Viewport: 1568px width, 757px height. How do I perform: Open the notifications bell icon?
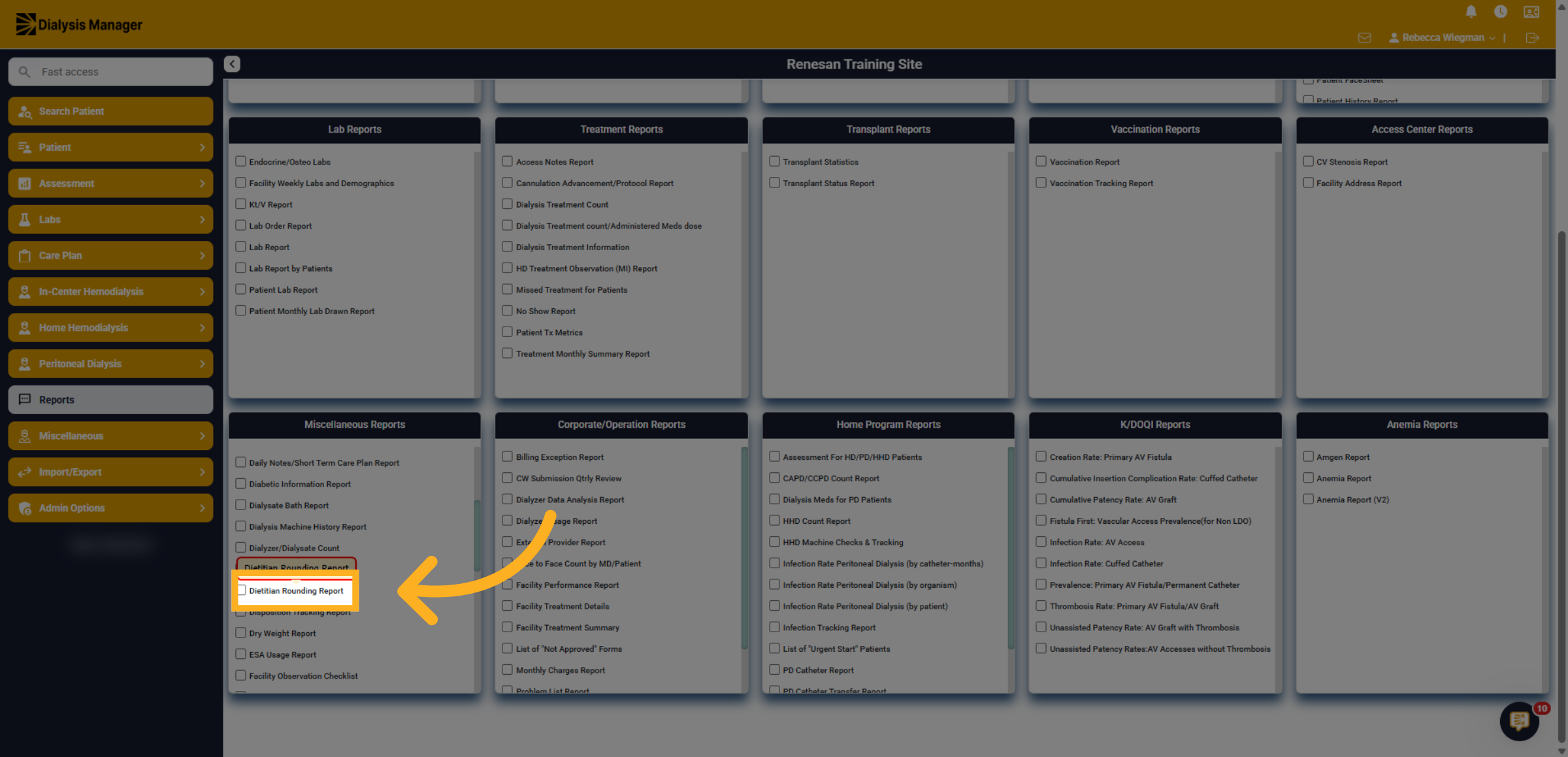pyautogui.click(x=1471, y=12)
